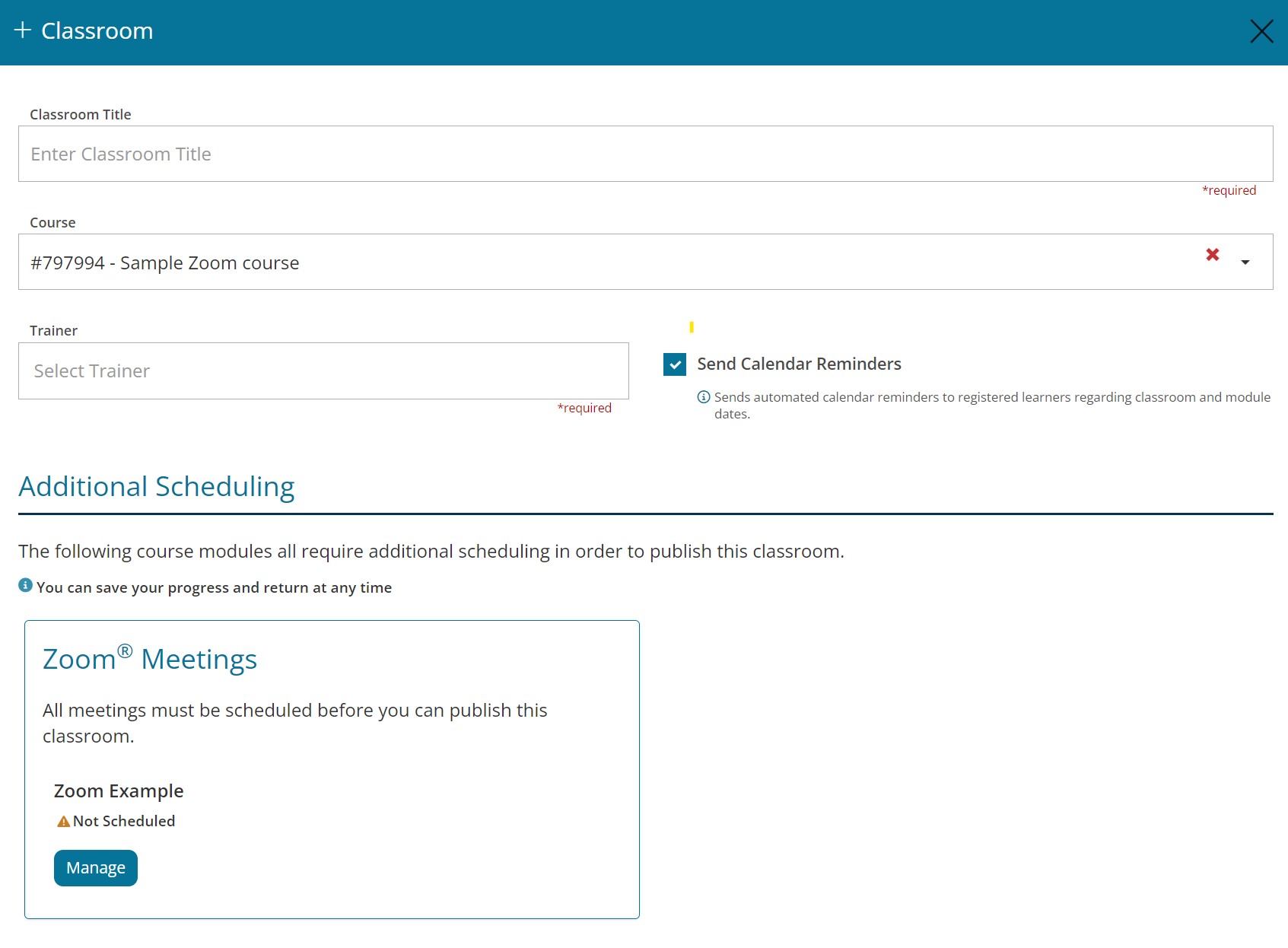Click the Sample Zoom course selection field
The height and width of the screenshot is (948, 1288).
coord(609,262)
